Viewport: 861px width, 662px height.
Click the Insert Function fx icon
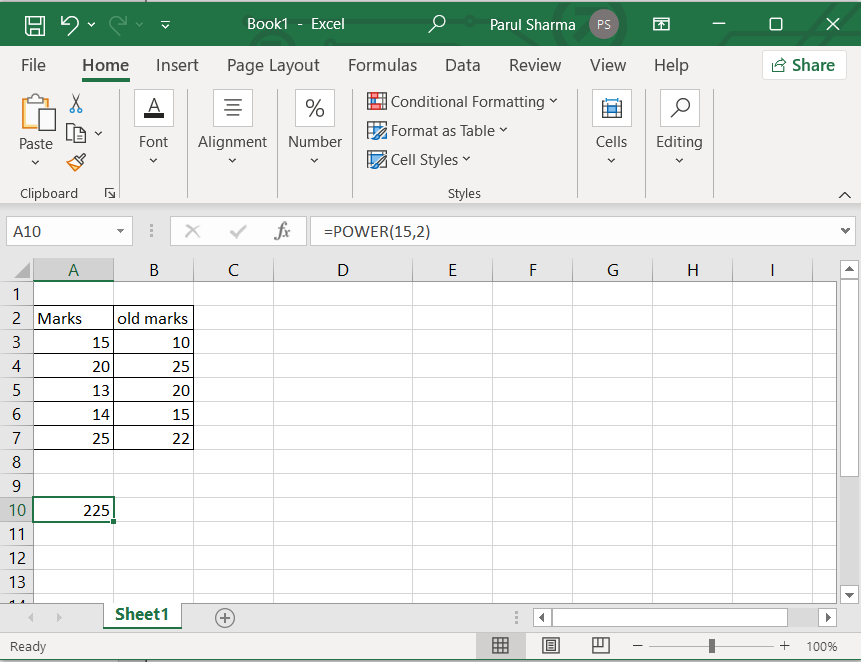click(284, 231)
